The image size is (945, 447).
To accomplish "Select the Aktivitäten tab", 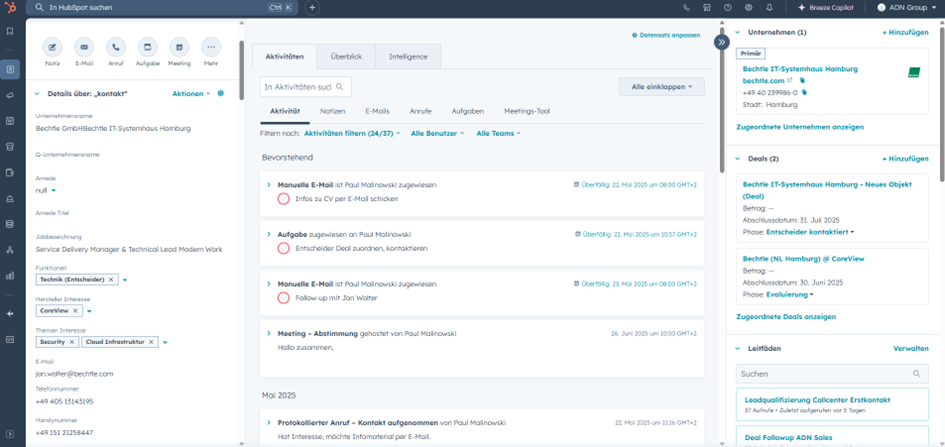I will (x=284, y=56).
